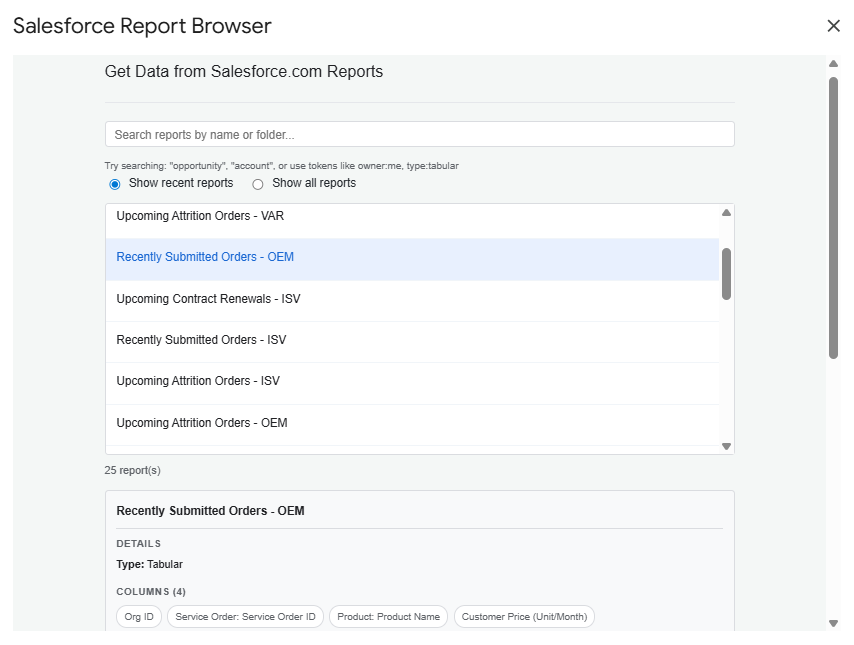
Task: Deselect Recently Submitted Orders - OEM report
Action: point(205,257)
